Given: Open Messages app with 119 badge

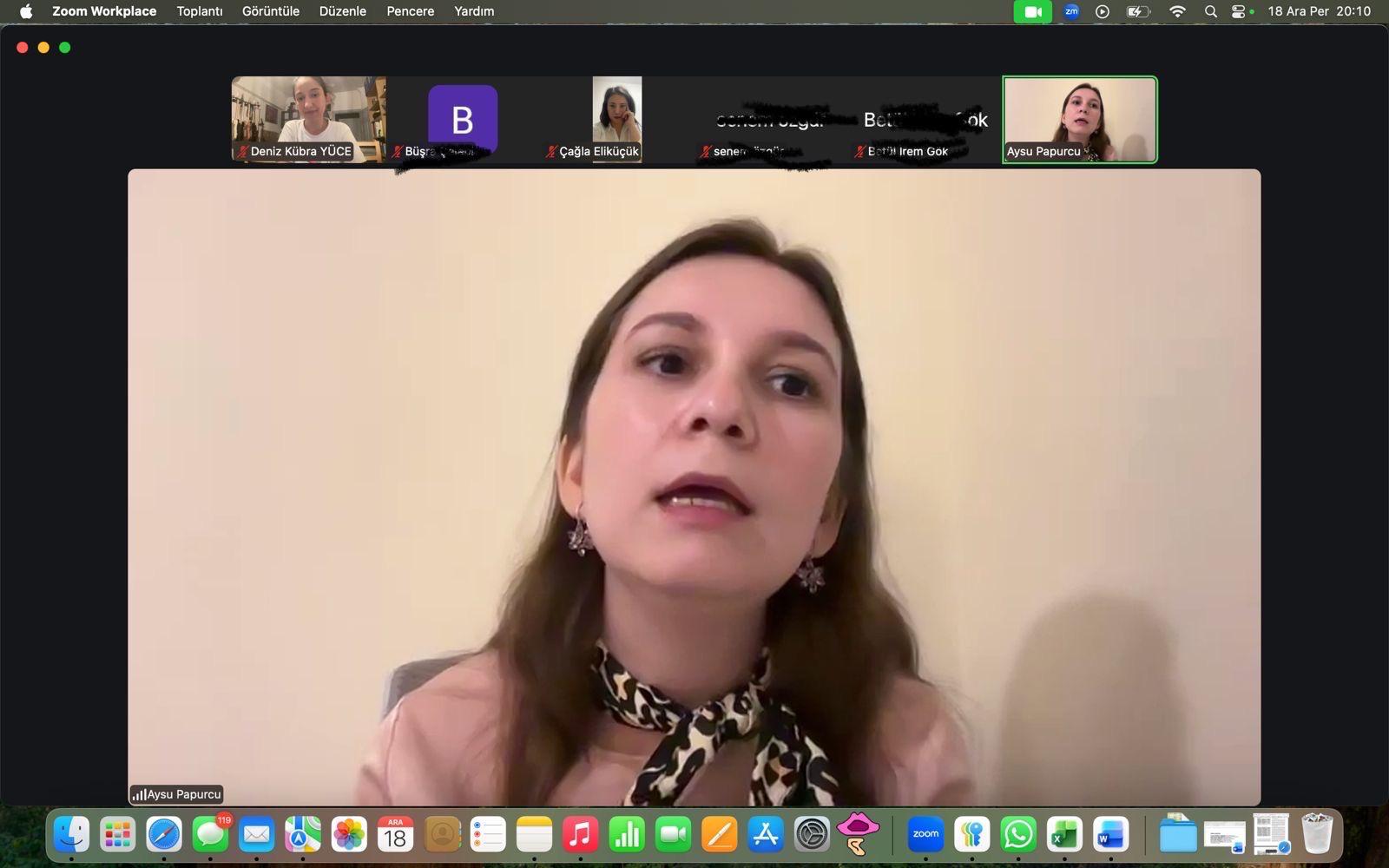Looking at the screenshot, I should click(210, 835).
